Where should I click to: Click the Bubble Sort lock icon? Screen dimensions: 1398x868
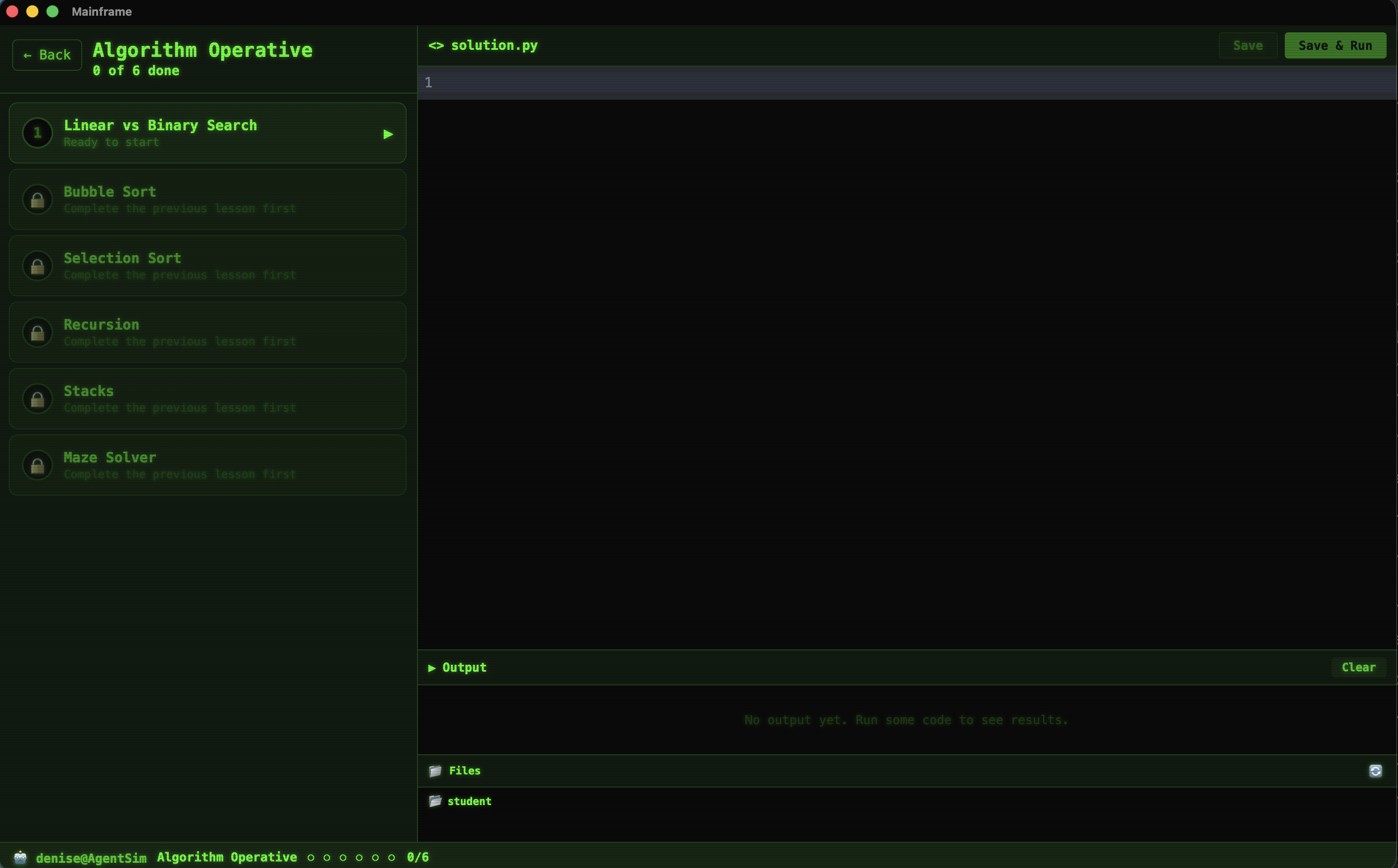(37, 200)
